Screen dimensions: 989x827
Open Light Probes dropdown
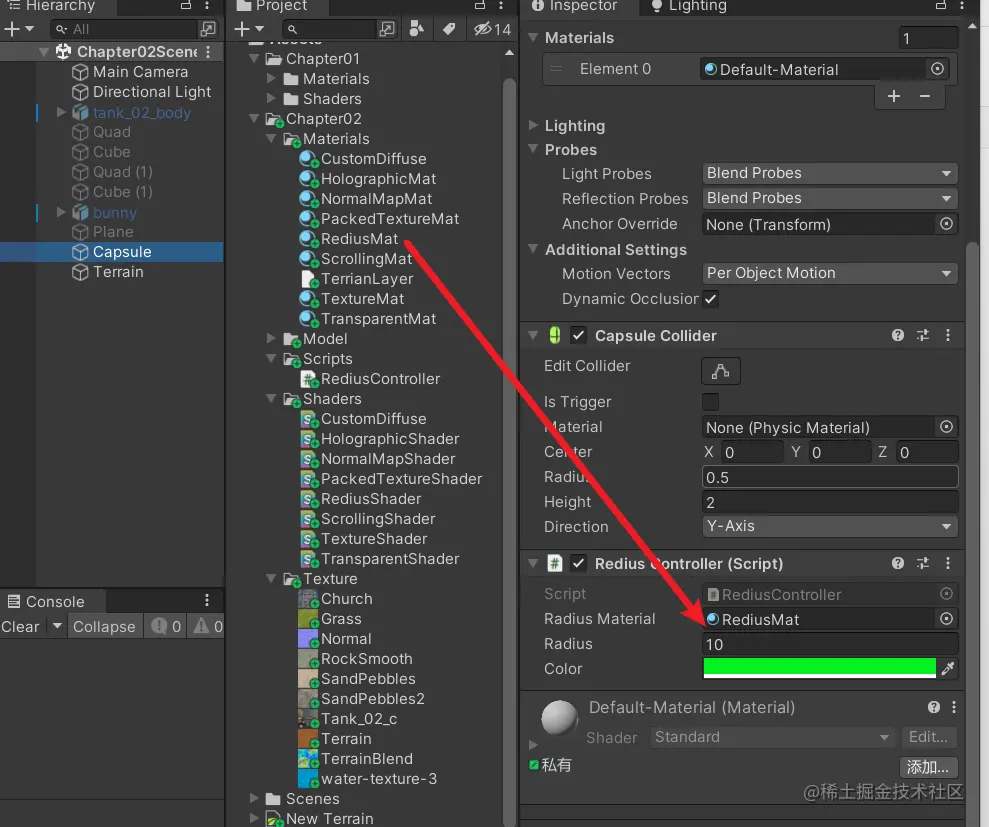830,173
